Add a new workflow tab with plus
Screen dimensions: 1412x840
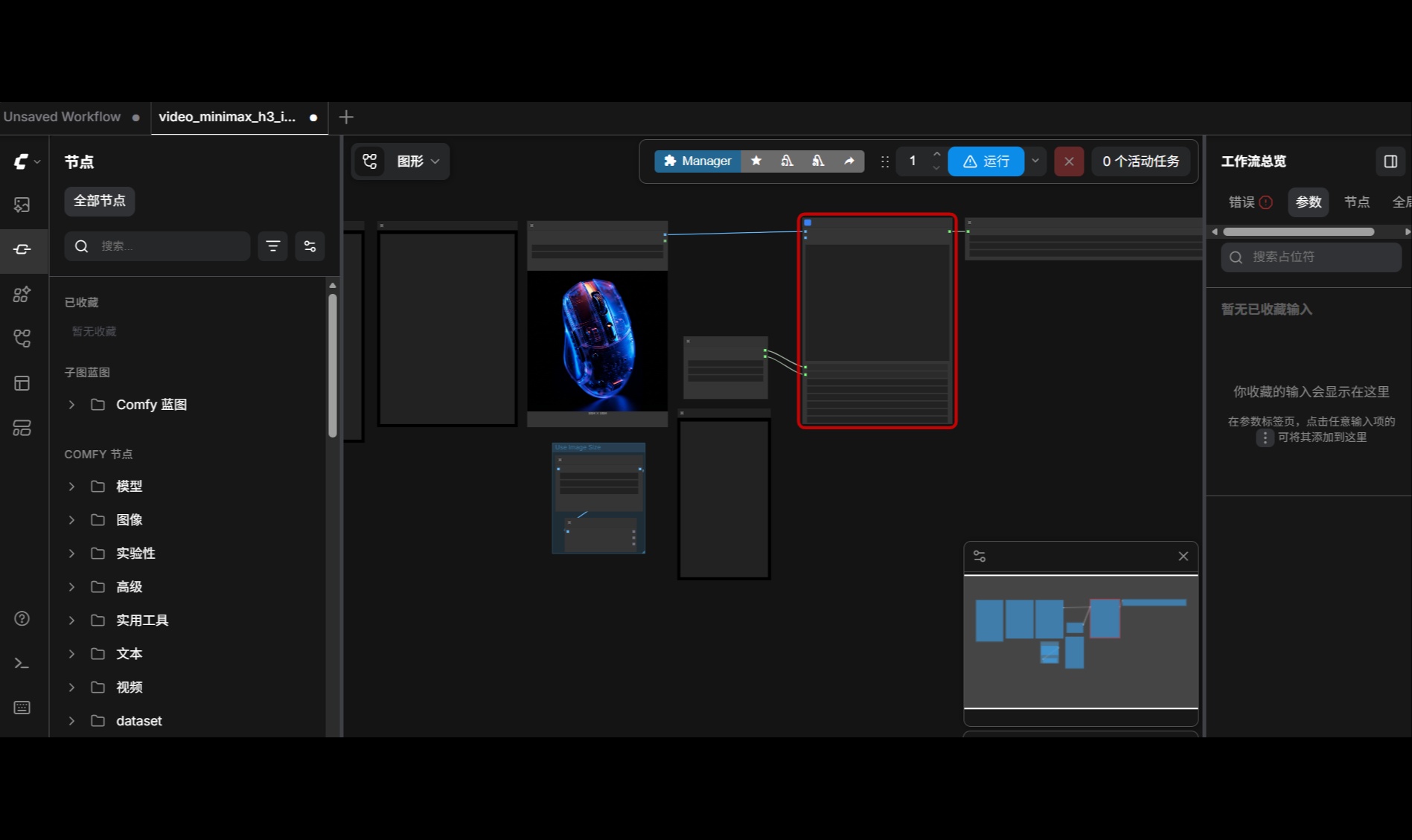(x=346, y=118)
